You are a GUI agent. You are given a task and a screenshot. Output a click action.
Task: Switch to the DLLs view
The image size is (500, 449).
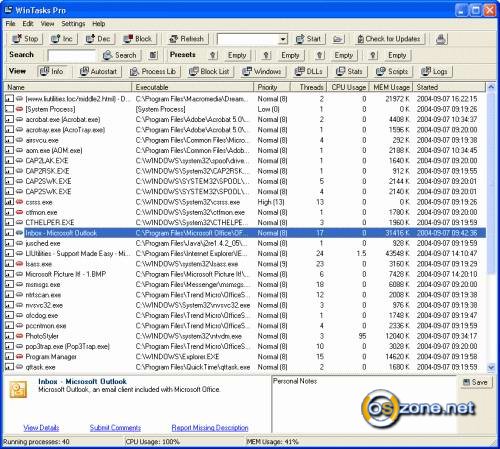click(309, 72)
